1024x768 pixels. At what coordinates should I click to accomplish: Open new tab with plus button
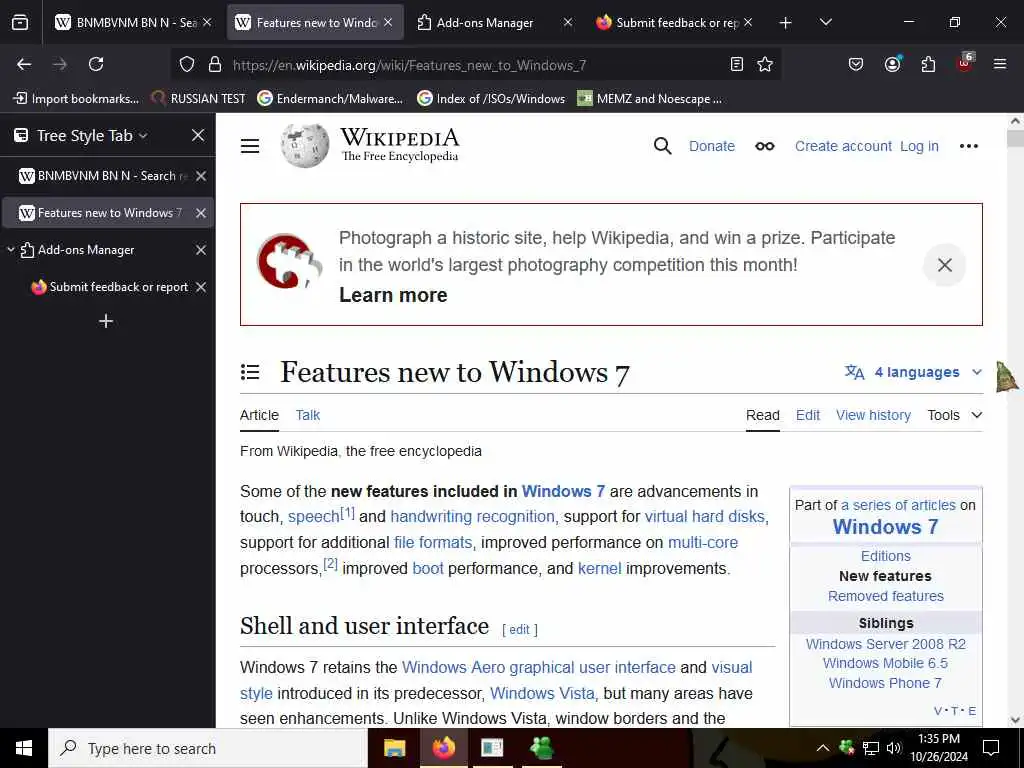click(x=786, y=23)
